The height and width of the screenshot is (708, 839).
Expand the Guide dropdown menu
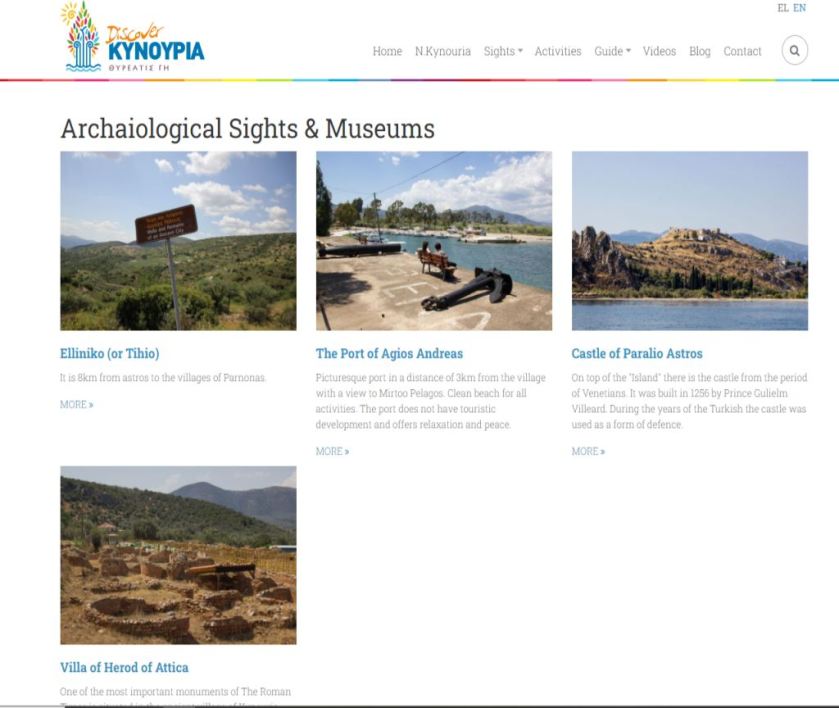[613, 51]
